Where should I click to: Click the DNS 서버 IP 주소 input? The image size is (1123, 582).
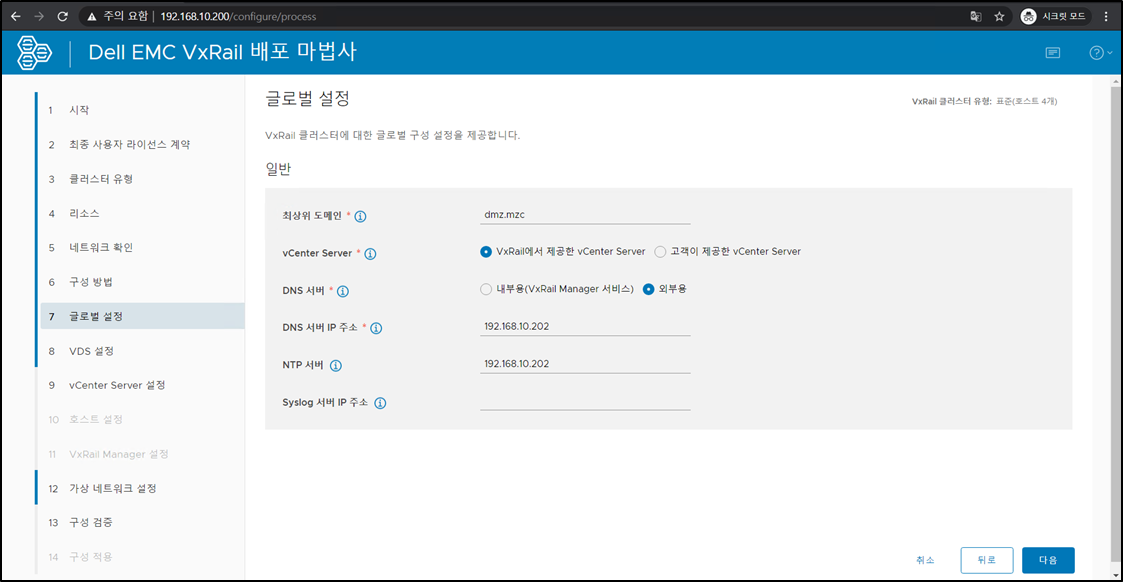click(585, 326)
